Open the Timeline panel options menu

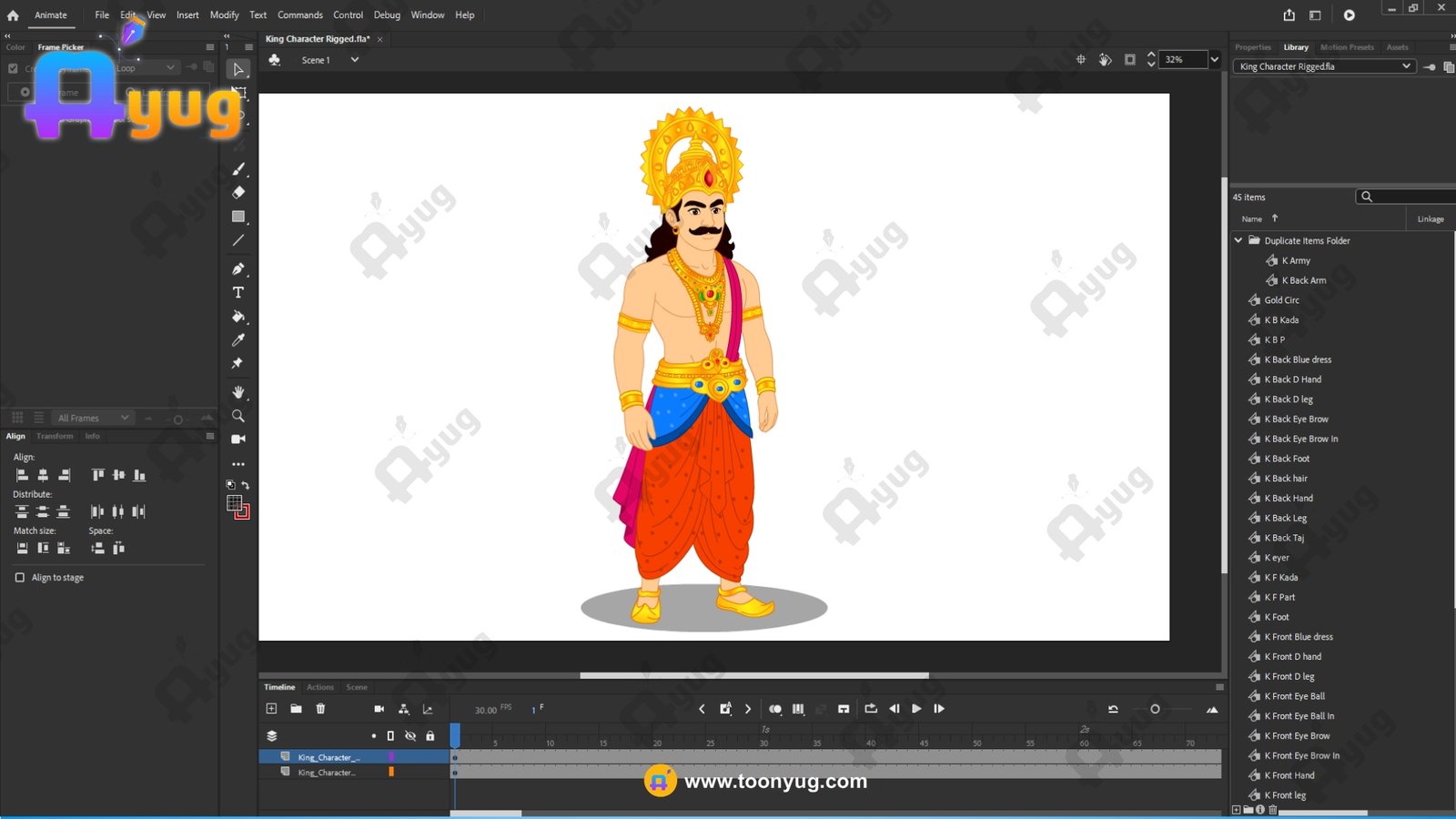[x=1219, y=687]
